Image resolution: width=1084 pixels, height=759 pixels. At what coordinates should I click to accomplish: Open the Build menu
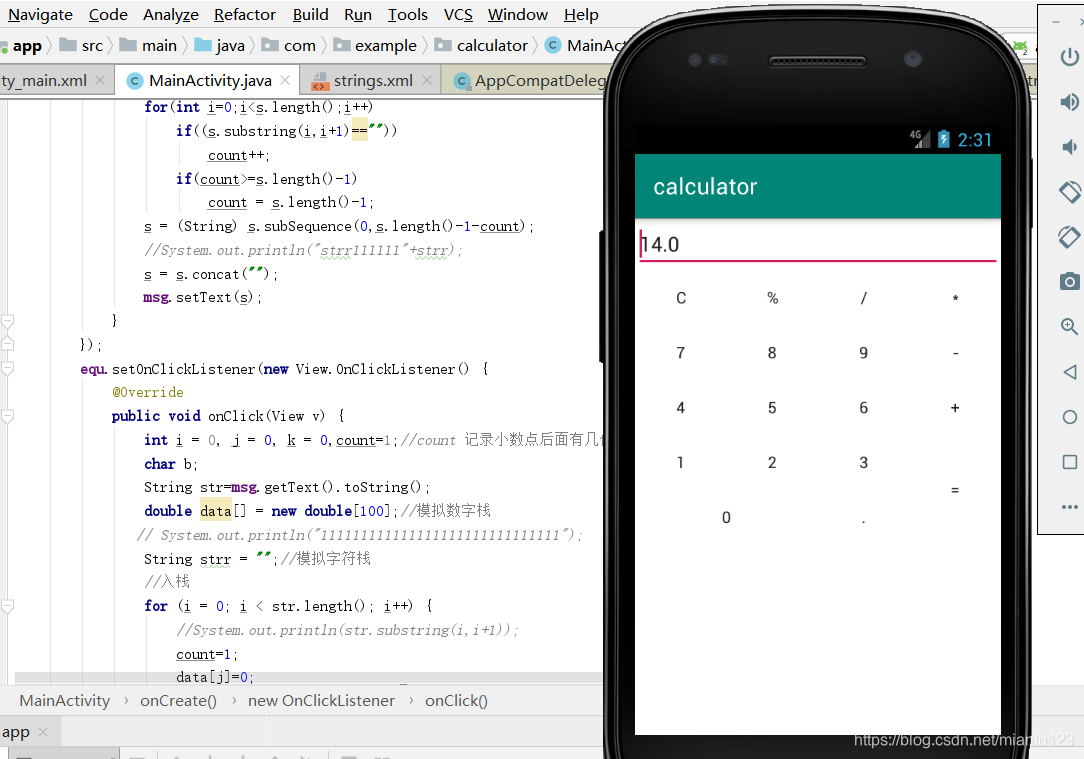310,15
